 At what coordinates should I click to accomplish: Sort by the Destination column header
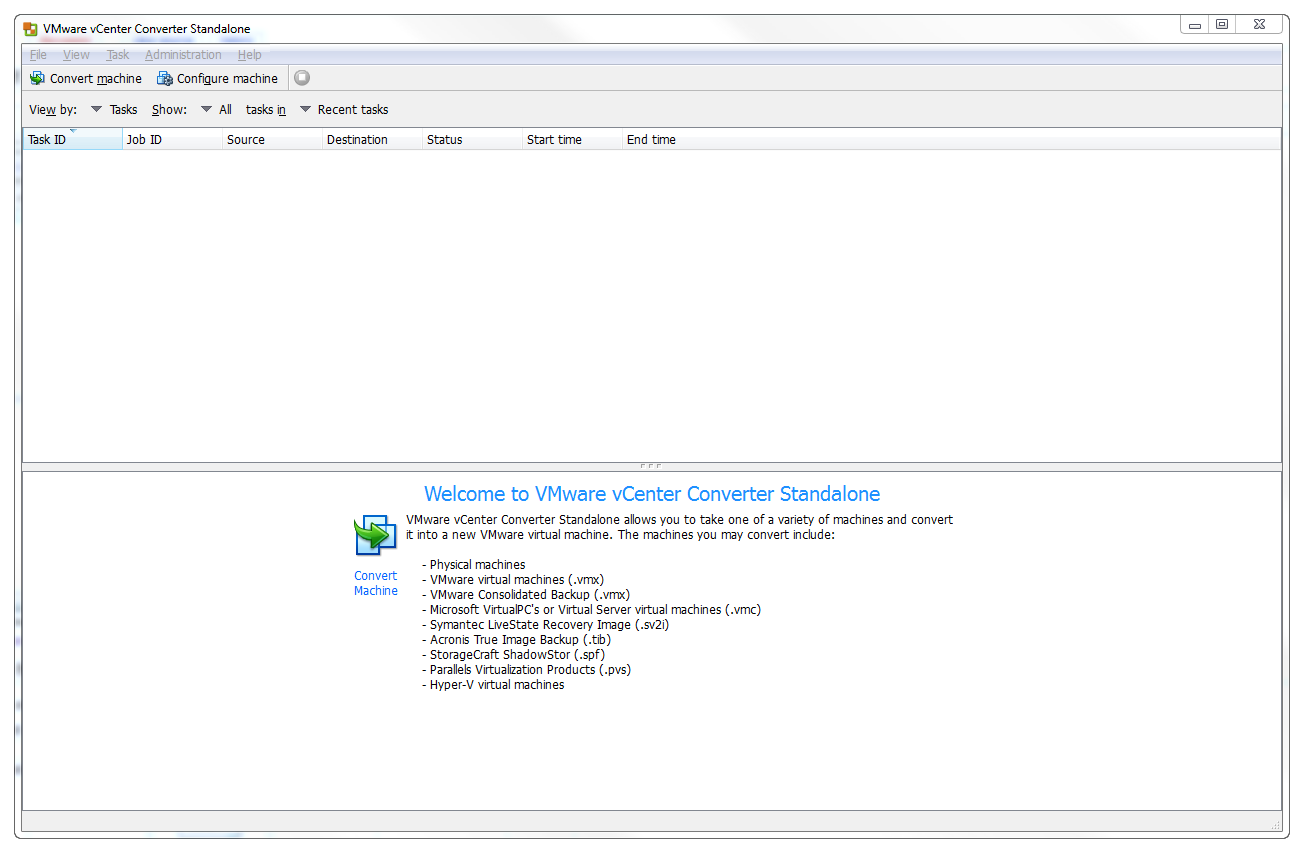click(372, 140)
